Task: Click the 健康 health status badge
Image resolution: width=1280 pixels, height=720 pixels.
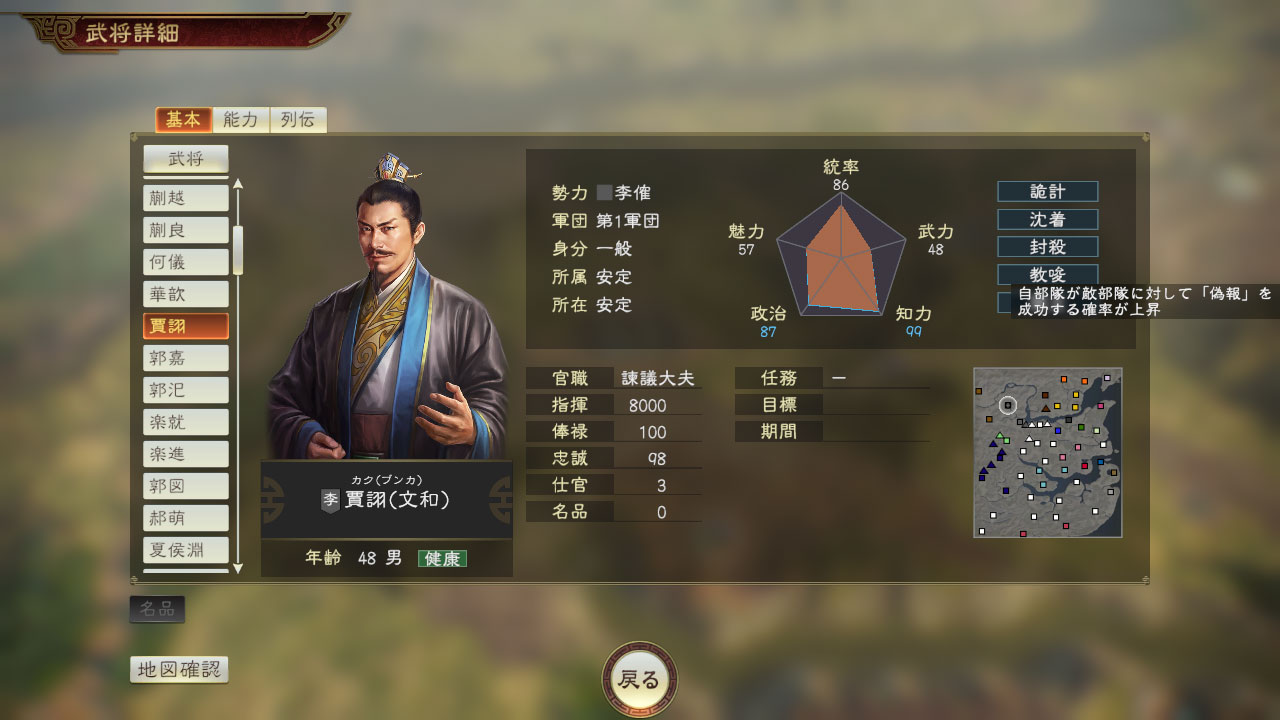Action: (442, 558)
